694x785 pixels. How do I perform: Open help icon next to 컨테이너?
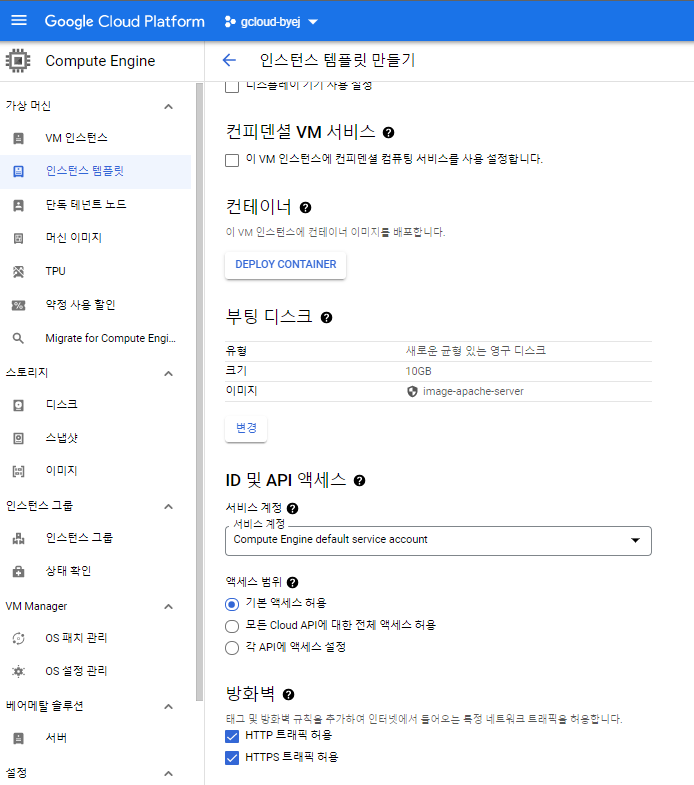point(305,208)
